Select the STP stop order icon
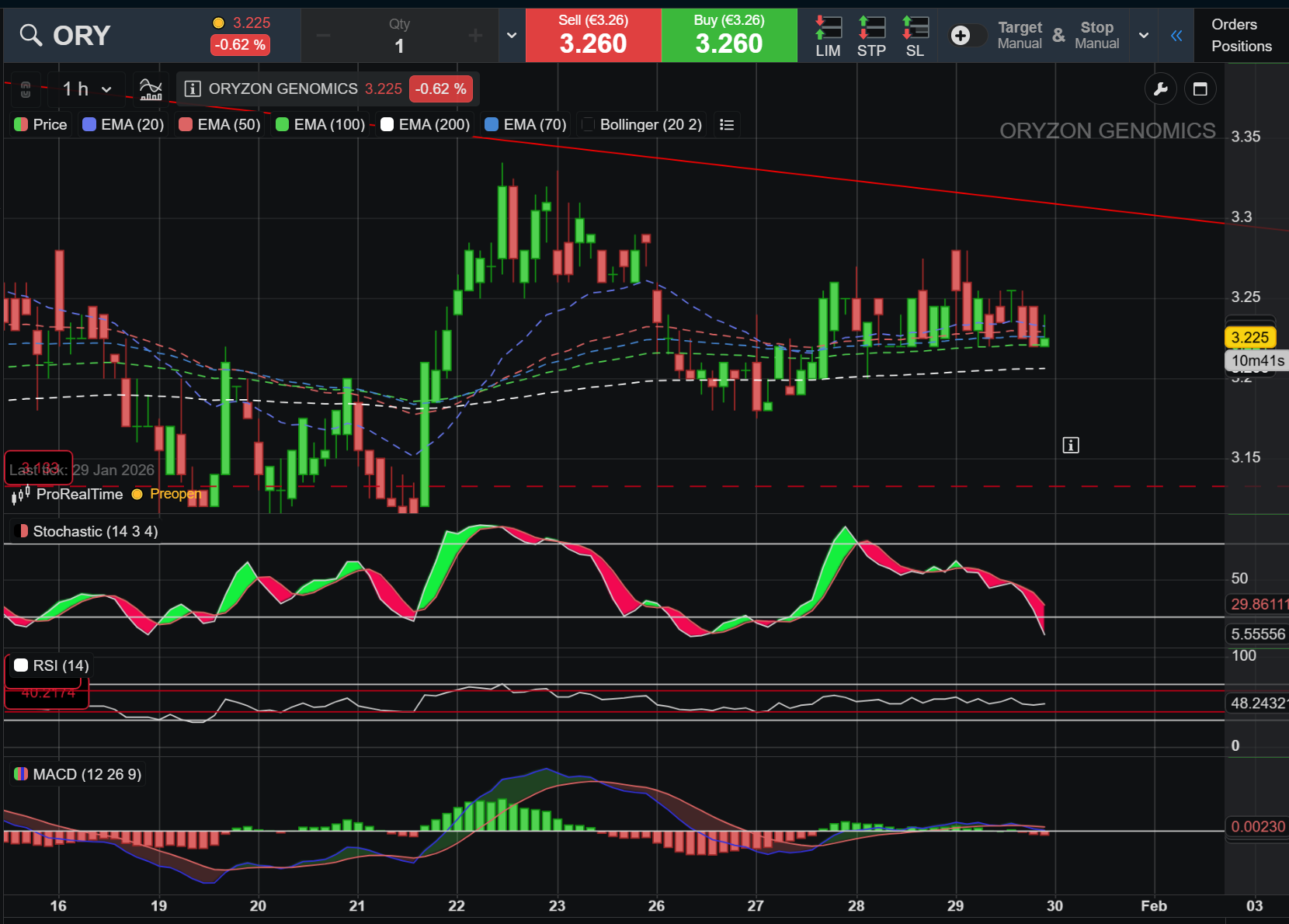Screen dimensions: 1289x924 [x=871, y=36]
